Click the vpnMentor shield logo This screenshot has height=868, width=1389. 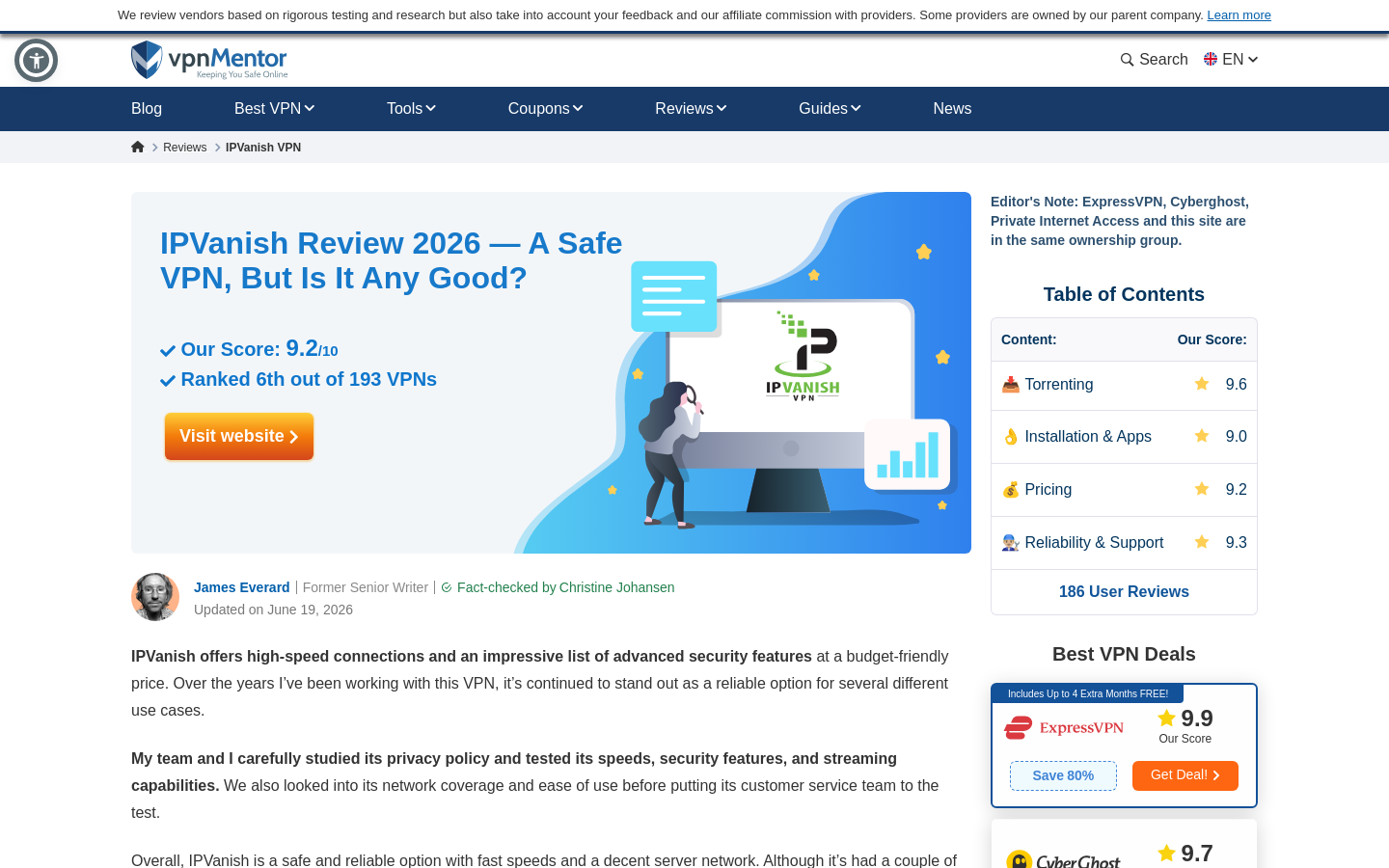(x=147, y=60)
